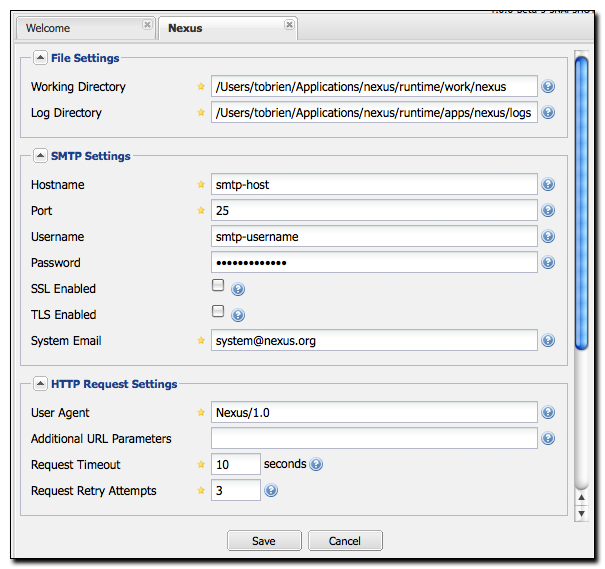Collapse the SMTP Settings section
Image resolution: width=605 pixels, height=569 pixels.
(x=40, y=156)
